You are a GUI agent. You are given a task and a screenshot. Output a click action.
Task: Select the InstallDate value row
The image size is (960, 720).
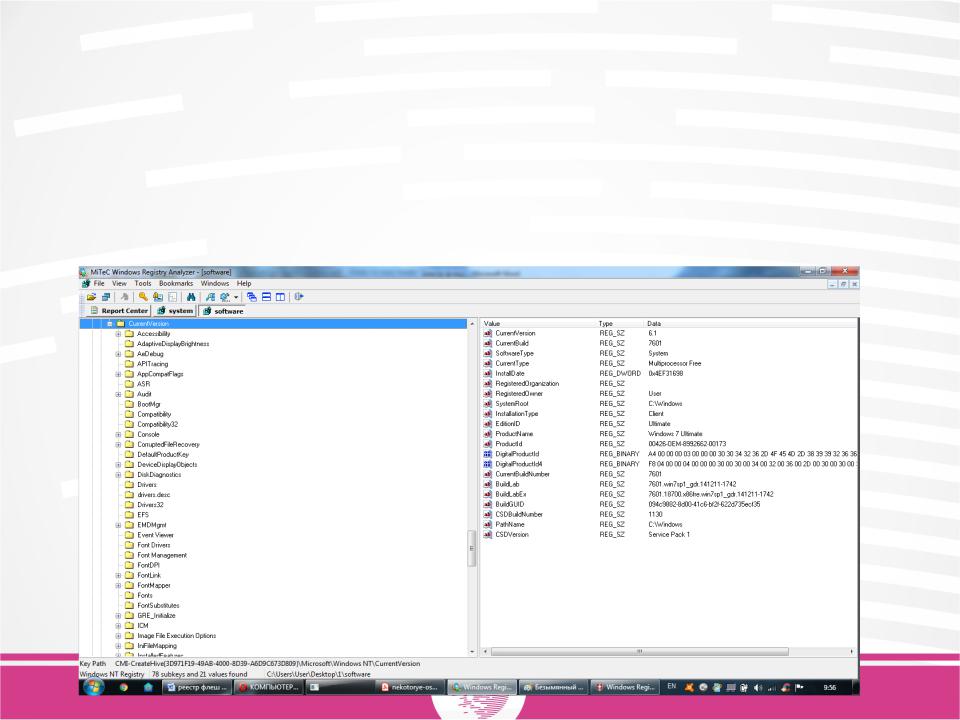[x=669, y=373]
